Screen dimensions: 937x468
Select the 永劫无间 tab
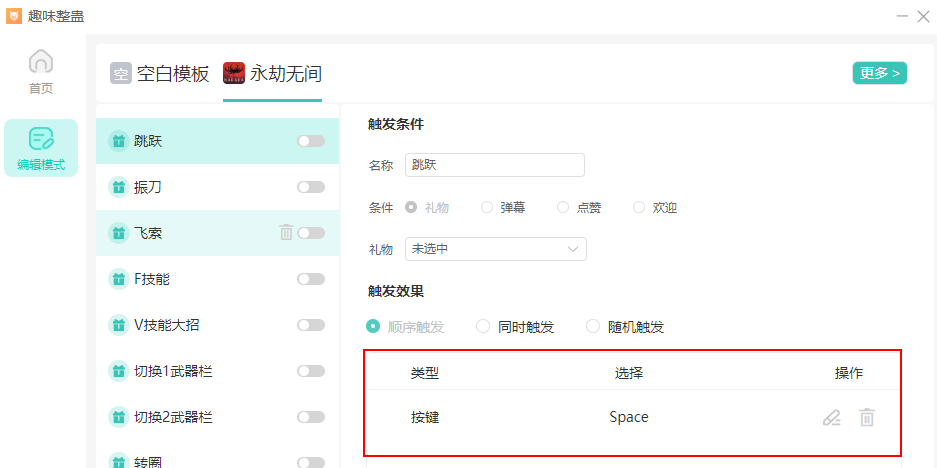pyautogui.click(x=285, y=74)
